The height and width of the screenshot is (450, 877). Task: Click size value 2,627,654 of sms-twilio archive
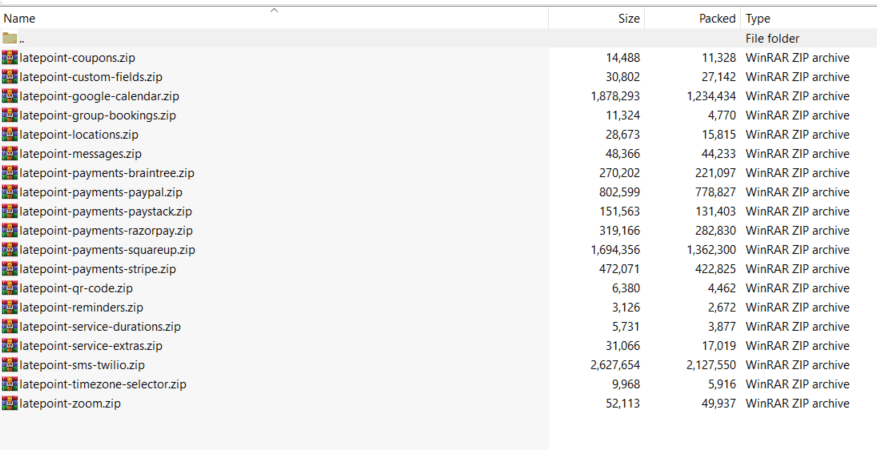[615, 365]
